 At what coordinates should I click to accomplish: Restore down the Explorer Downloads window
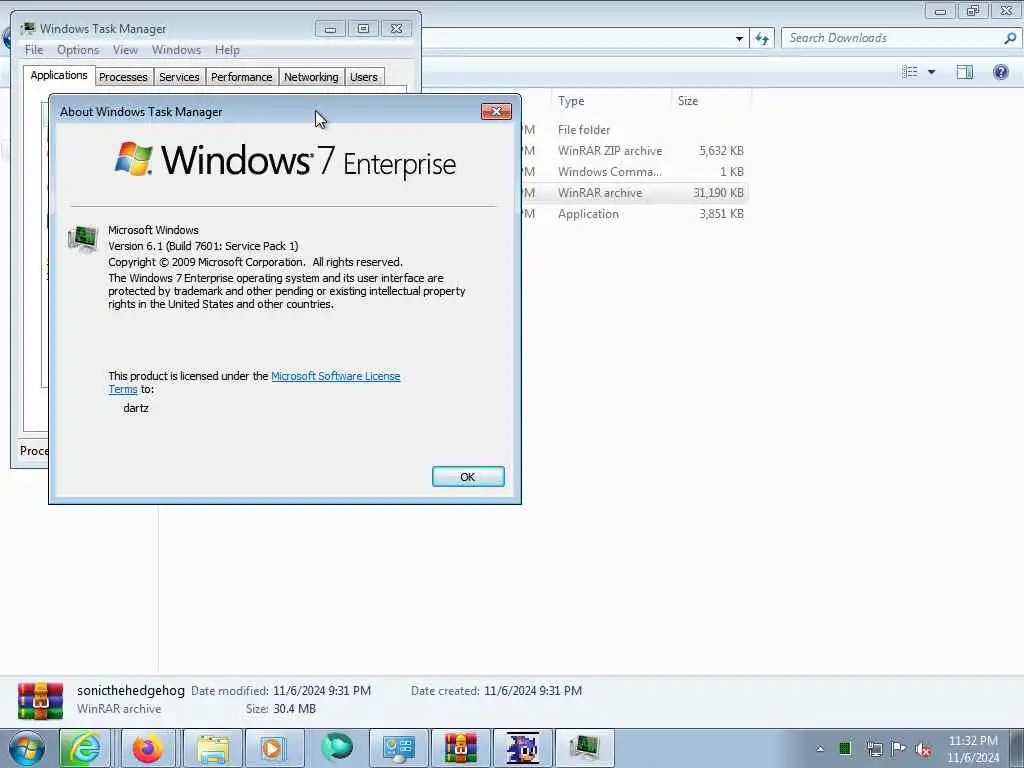point(973,11)
